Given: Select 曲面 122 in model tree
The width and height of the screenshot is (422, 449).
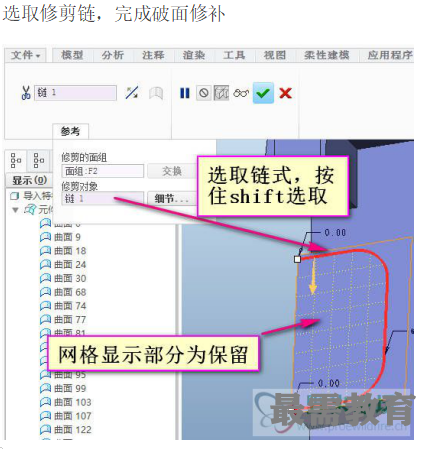Looking at the screenshot, I should (x=73, y=430).
